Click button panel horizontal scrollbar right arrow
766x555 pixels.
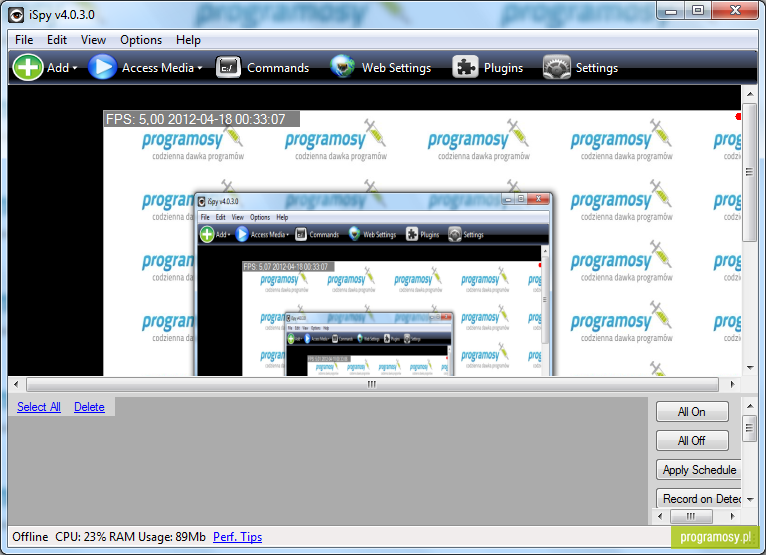click(732, 516)
